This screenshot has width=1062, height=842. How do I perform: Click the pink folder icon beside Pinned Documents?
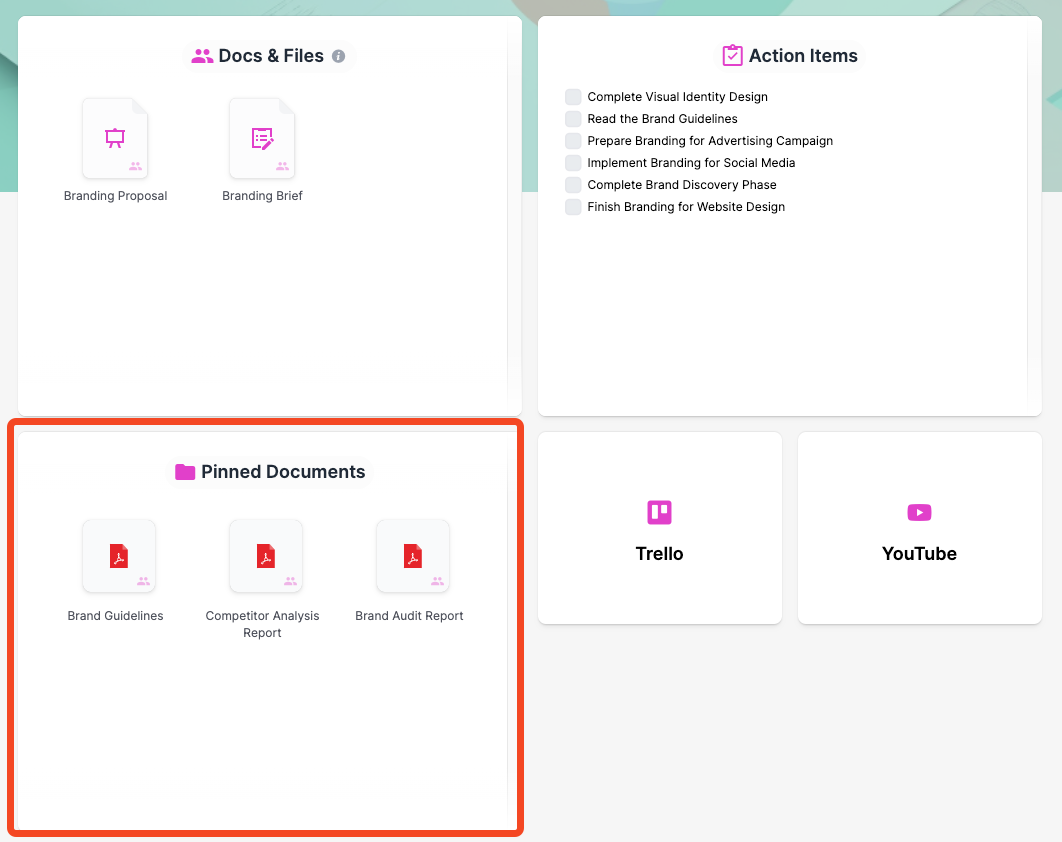[185, 472]
